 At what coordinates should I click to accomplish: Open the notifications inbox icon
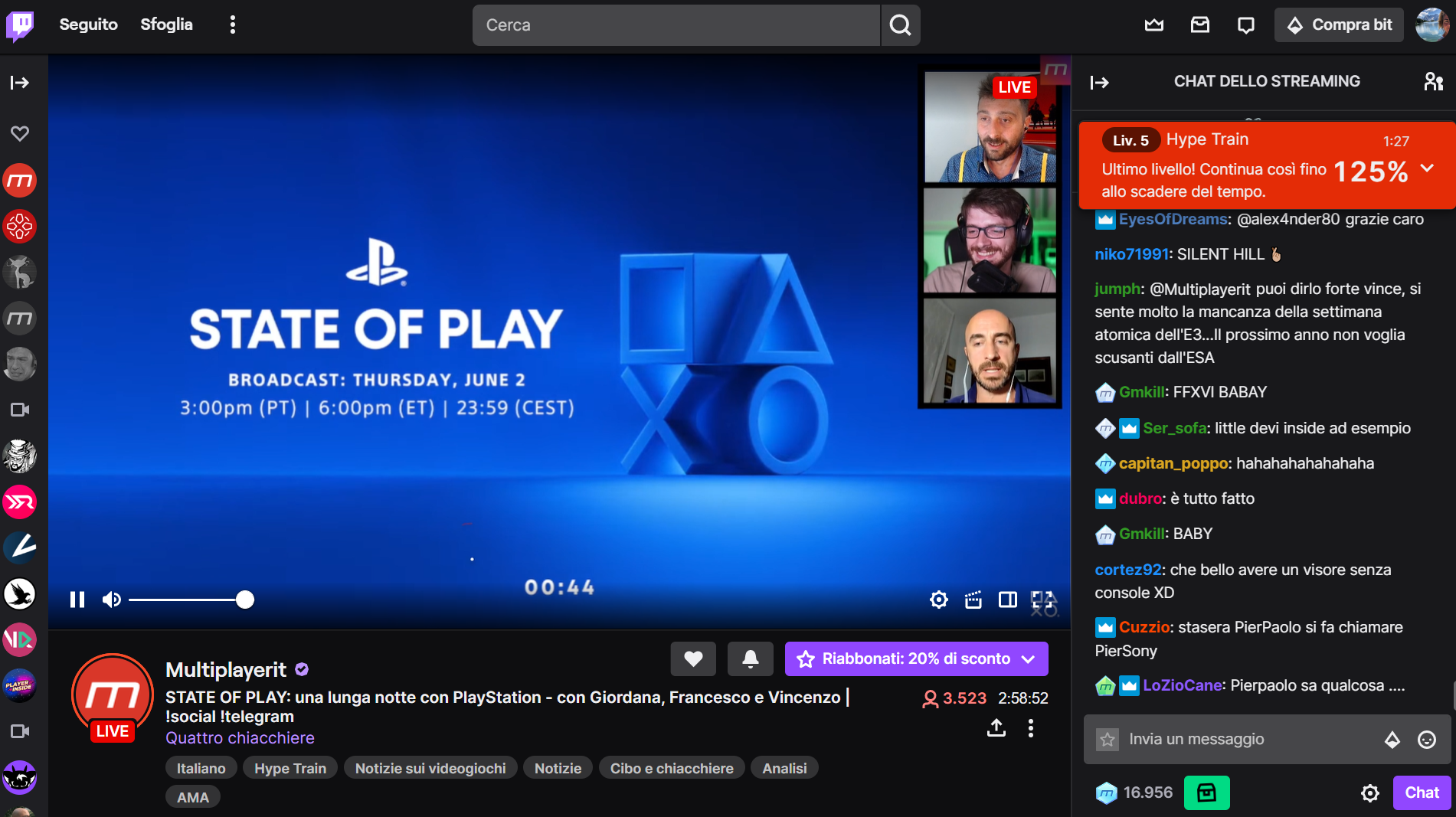tap(1200, 25)
